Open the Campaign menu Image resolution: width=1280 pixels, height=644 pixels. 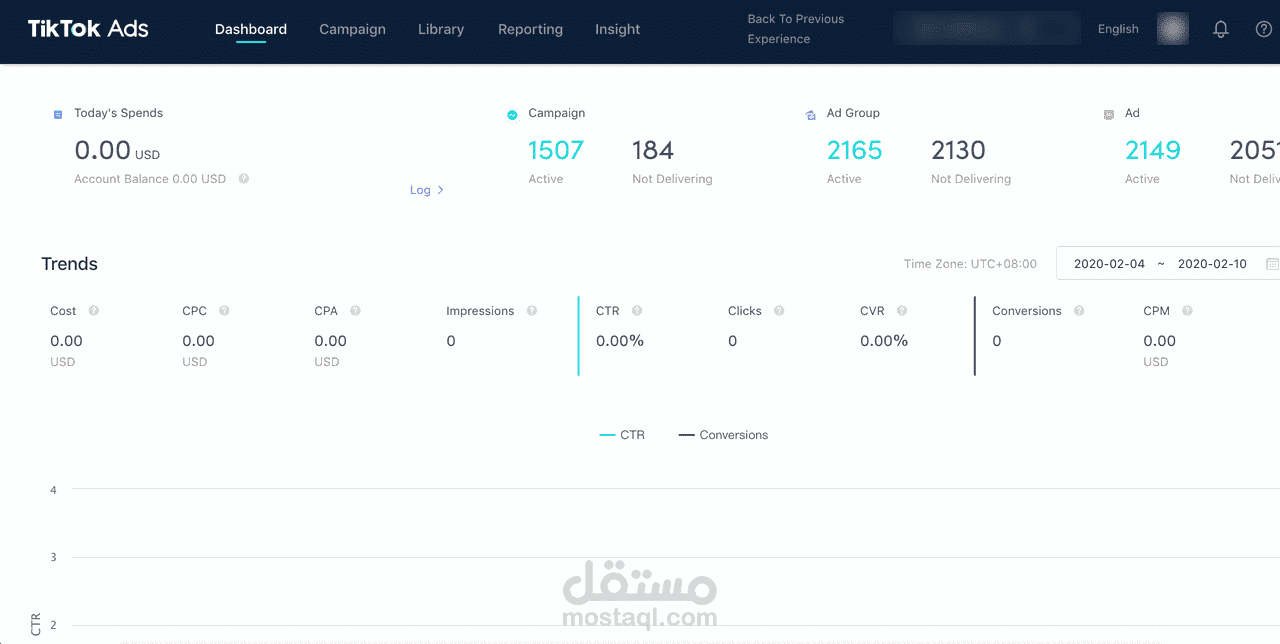352,29
